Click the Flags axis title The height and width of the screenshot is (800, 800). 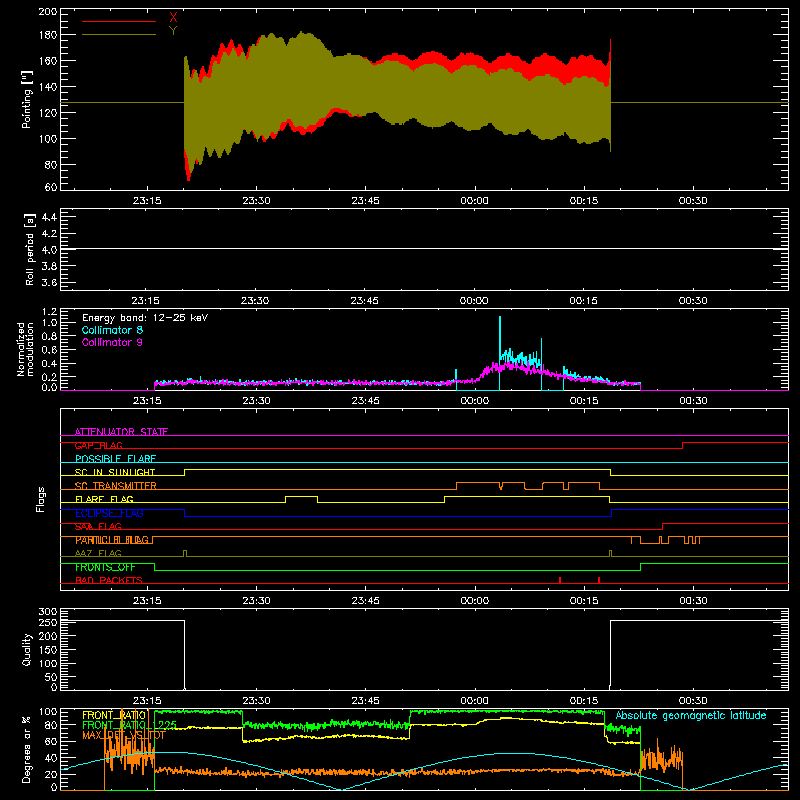(x=41, y=499)
